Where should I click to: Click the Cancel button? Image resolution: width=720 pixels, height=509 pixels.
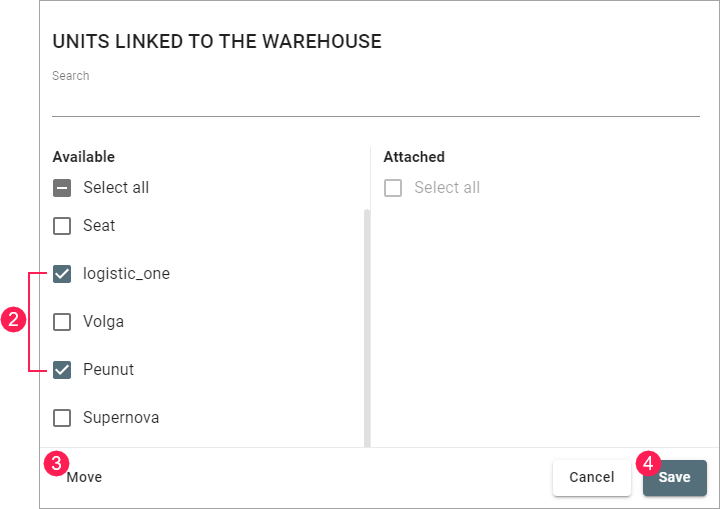point(591,478)
